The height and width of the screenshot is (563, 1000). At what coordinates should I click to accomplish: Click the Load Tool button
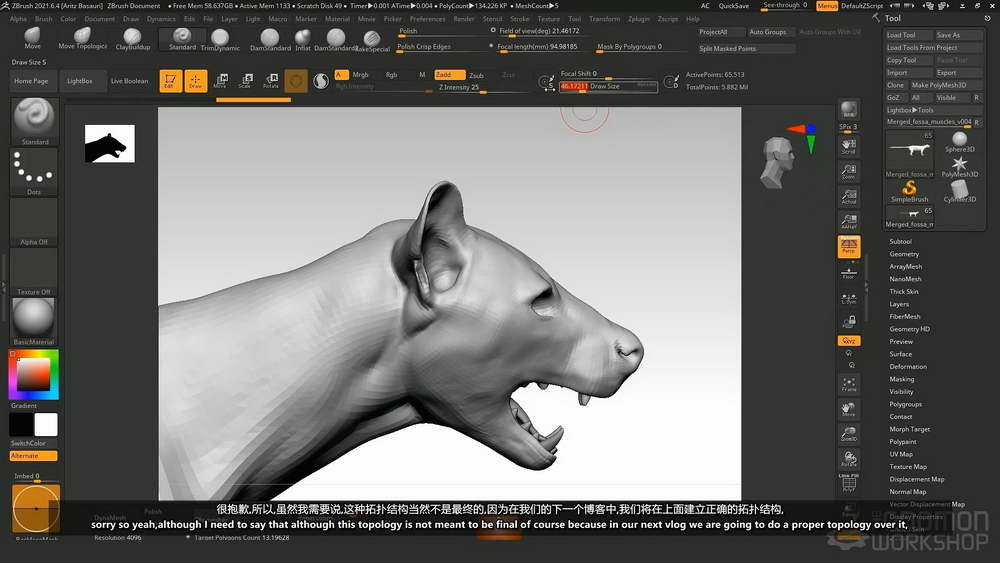[909, 35]
